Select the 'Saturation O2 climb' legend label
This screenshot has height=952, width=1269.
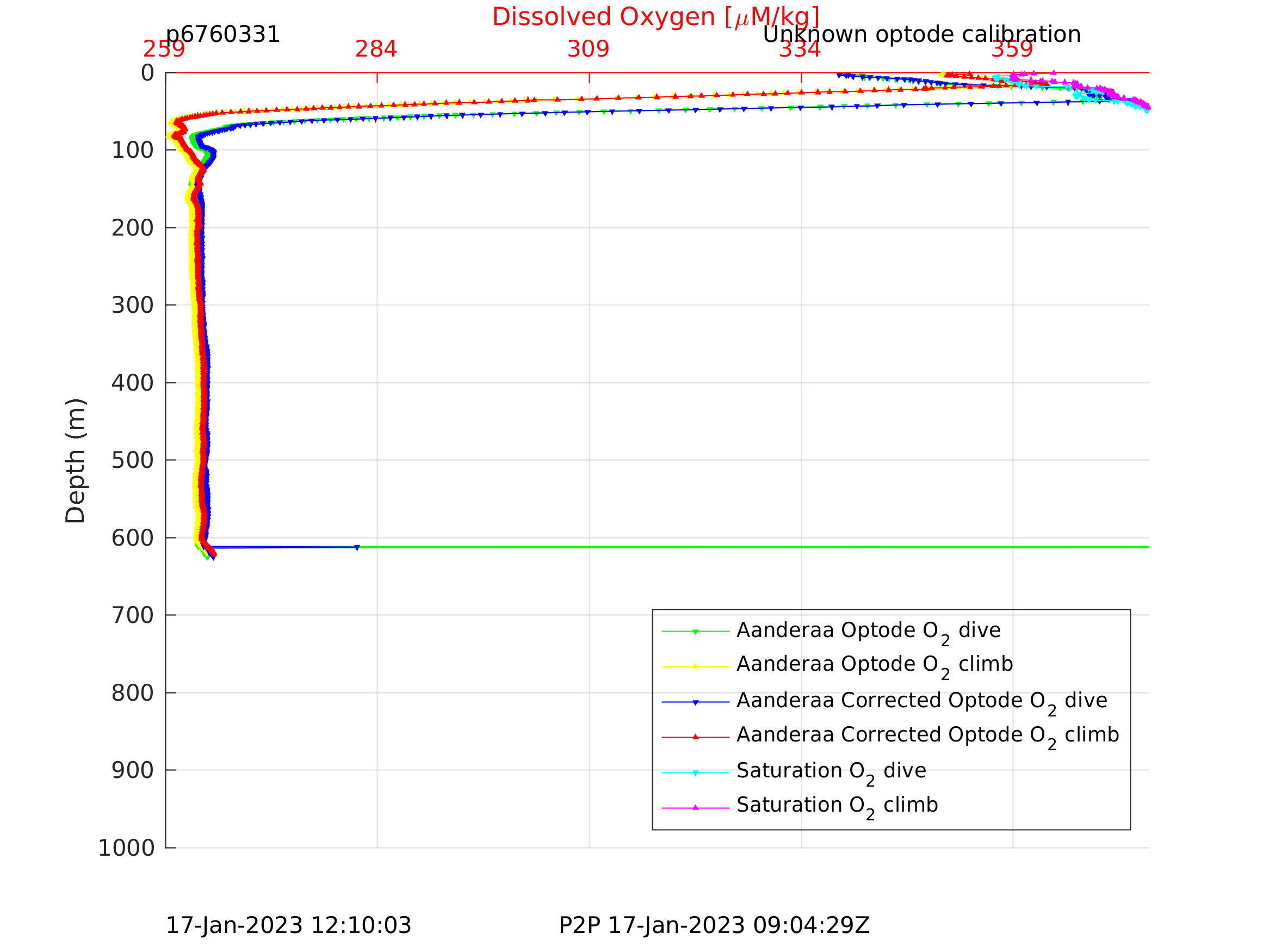(x=837, y=806)
